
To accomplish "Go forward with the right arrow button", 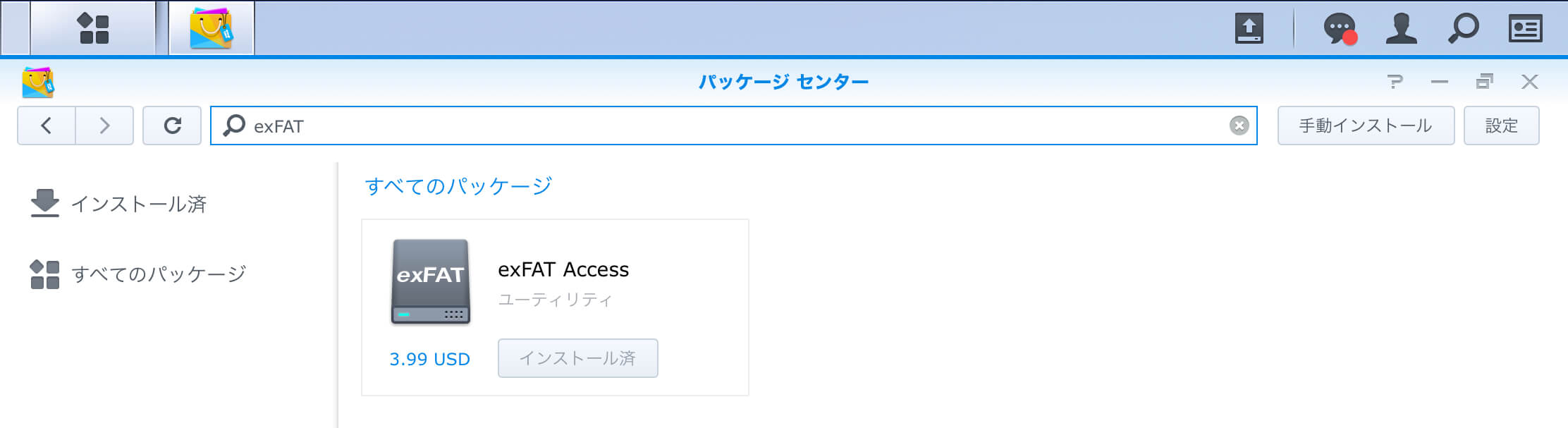I will (x=104, y=126).
